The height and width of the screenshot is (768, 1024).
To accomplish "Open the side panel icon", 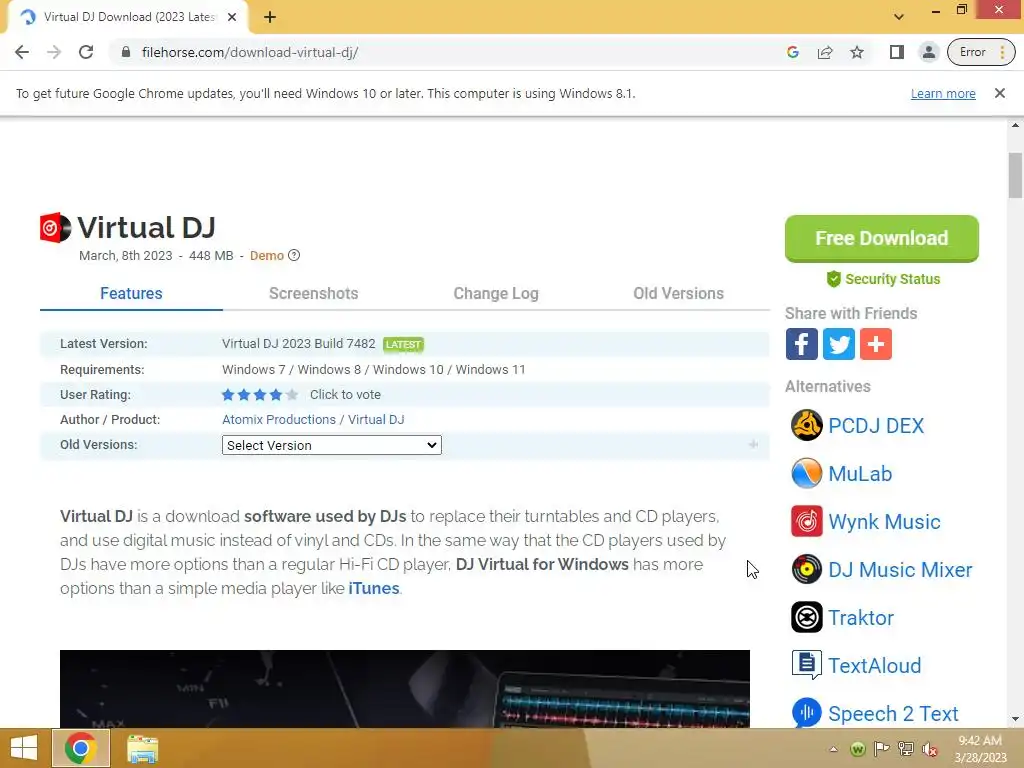I will pyautogui.click(x=897, y=52).
